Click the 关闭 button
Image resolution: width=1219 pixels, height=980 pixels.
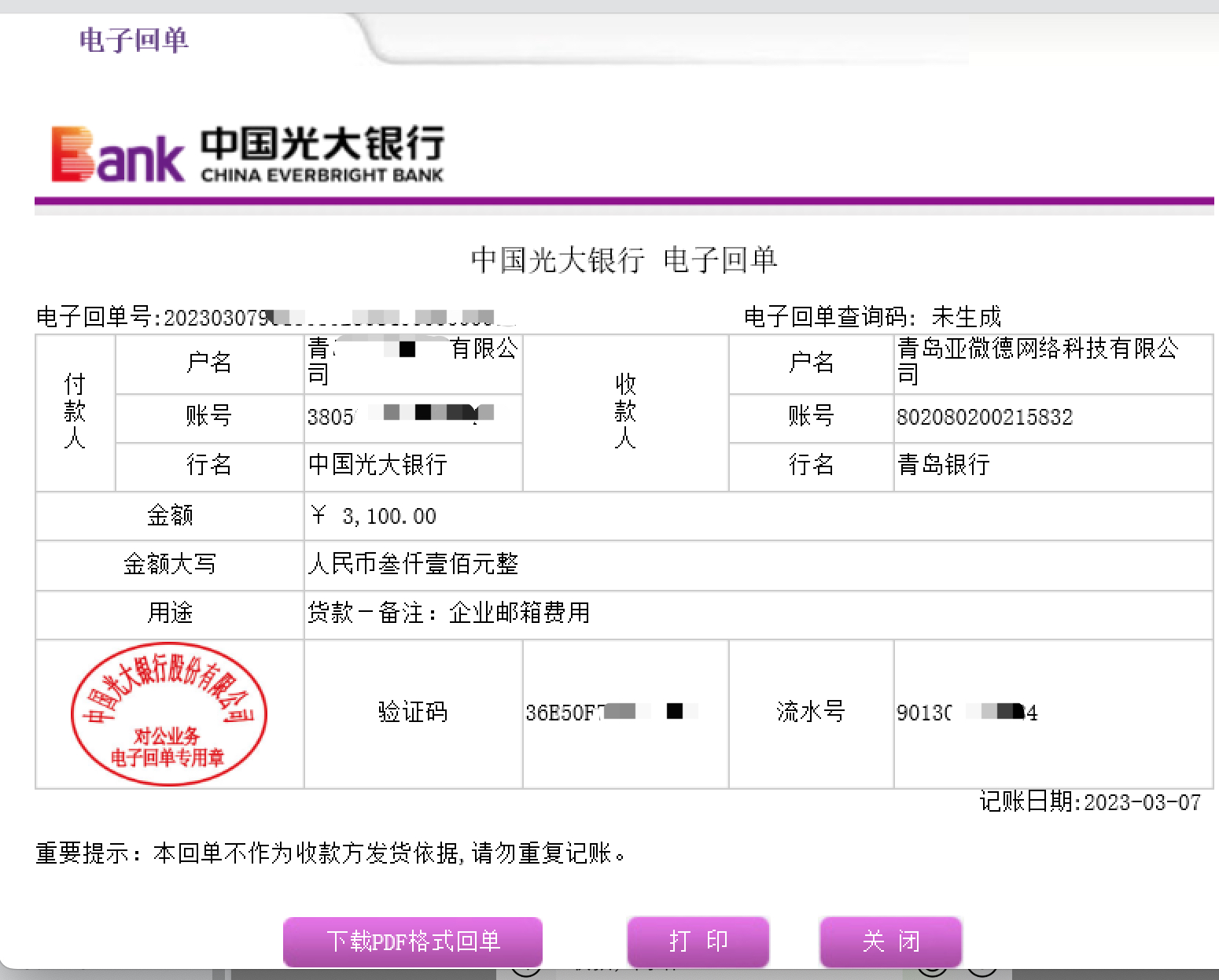click(891, 941)
